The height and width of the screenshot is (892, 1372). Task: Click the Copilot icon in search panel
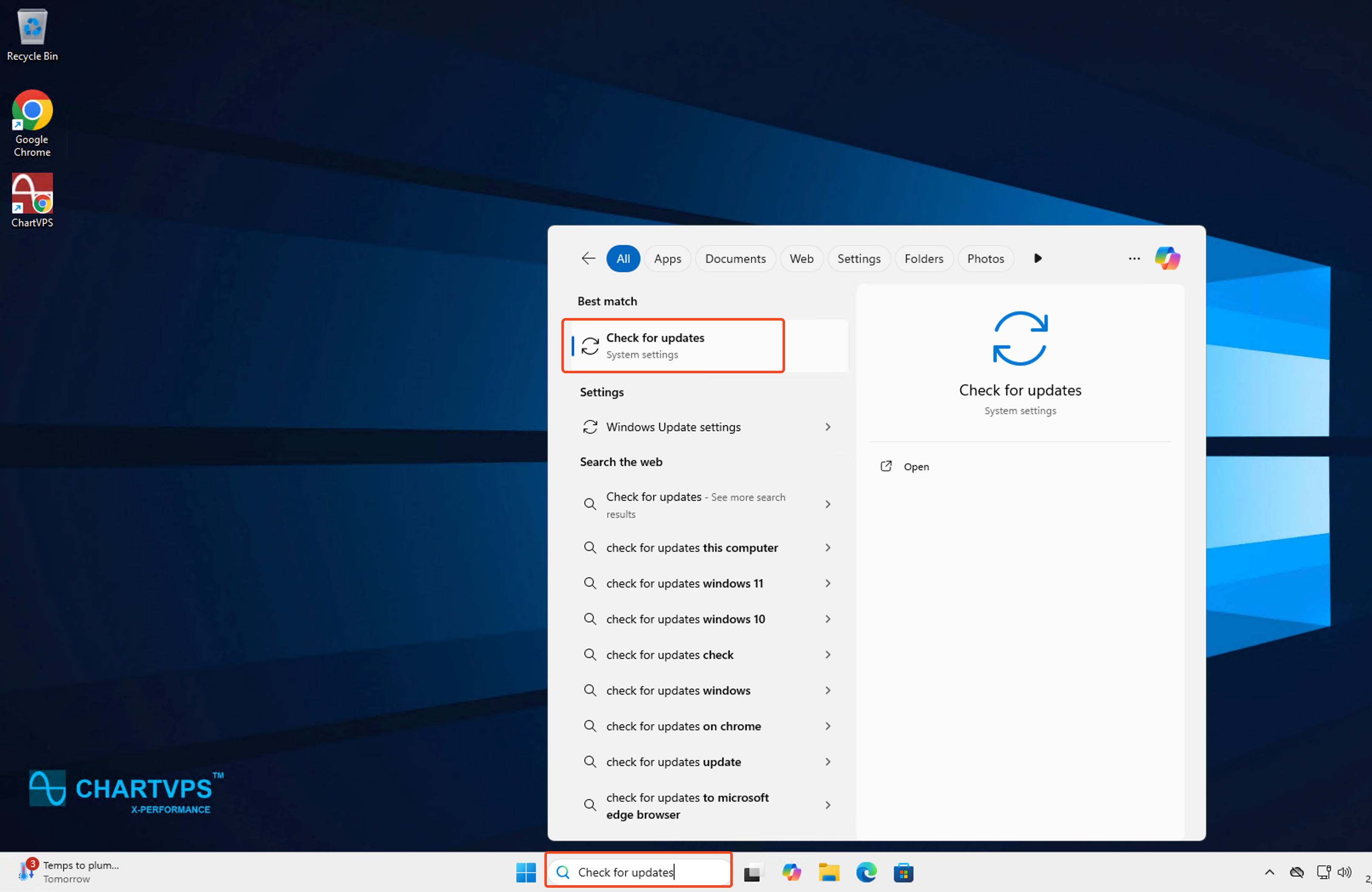coord(1167,258)
